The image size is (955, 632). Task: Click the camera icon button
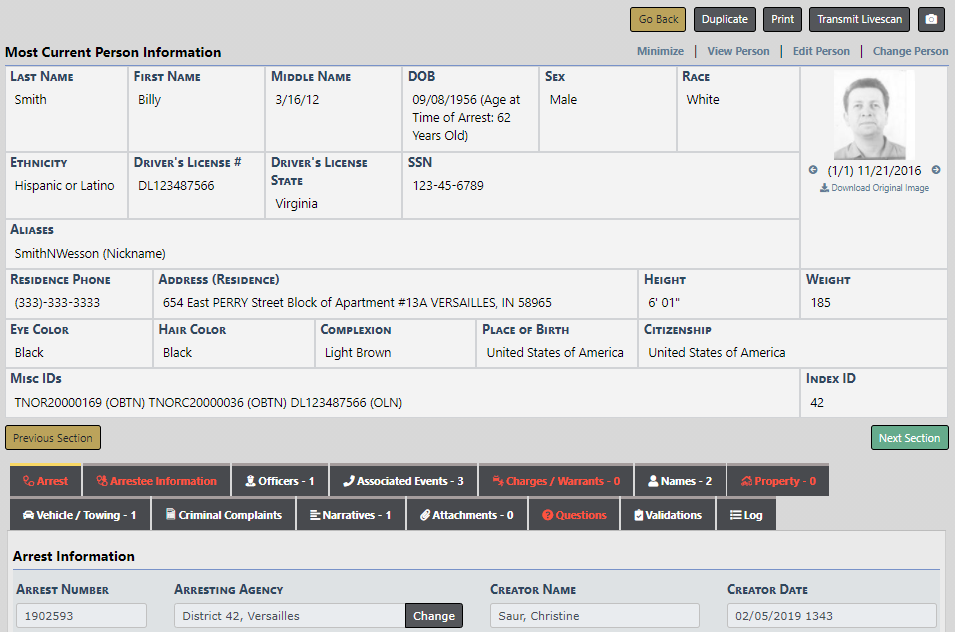(x=931, y=19)
